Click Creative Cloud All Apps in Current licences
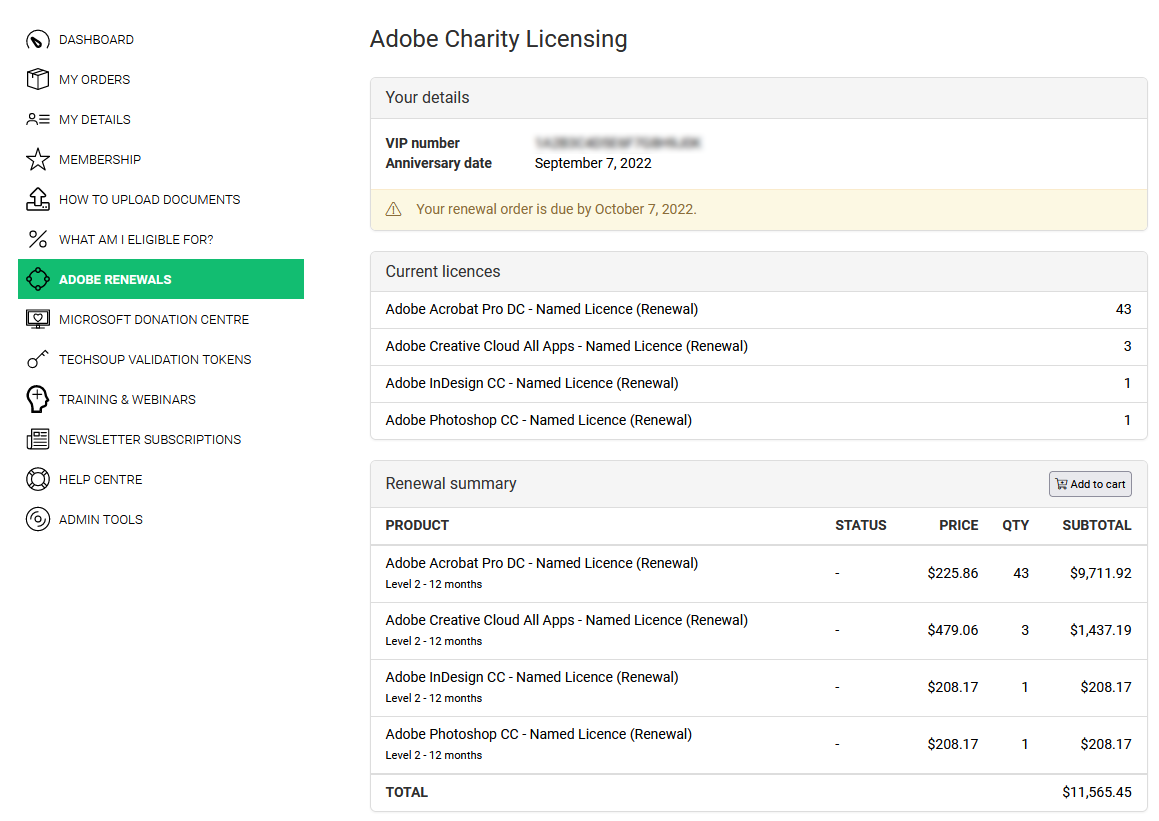 tap(758, 347)
